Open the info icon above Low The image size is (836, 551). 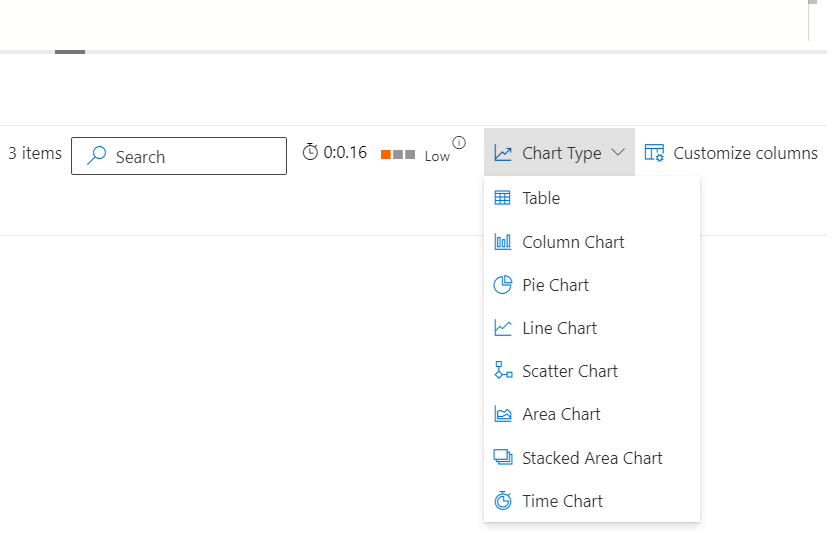[459, 142]
